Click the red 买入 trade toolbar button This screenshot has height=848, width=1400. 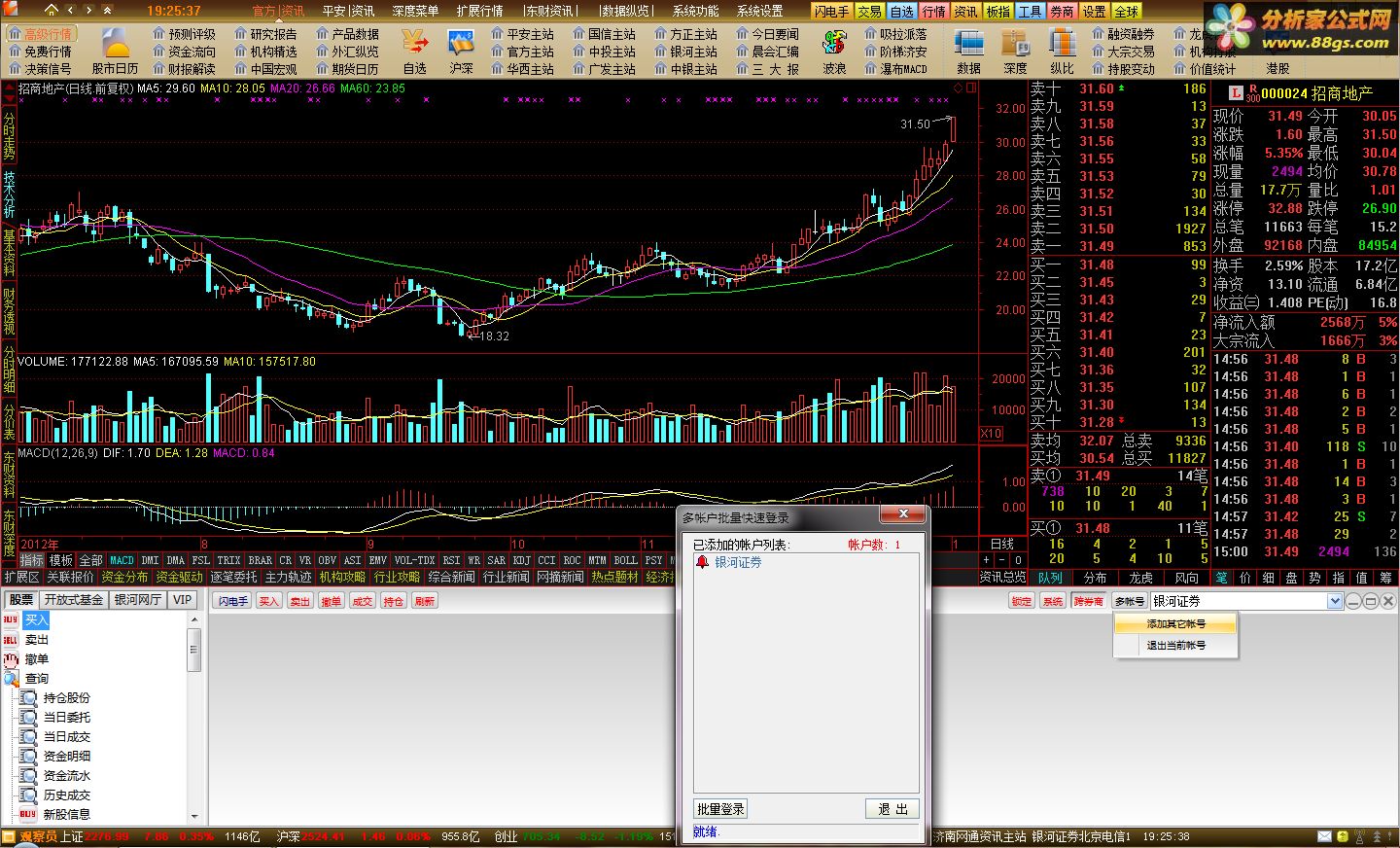tap(268, 601)
